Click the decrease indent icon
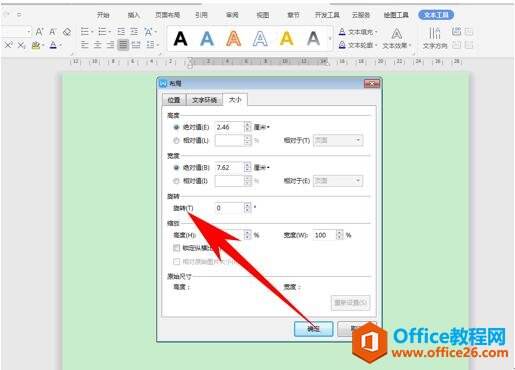Viewport: 515px width, 370px height. (x=121, y=32)
